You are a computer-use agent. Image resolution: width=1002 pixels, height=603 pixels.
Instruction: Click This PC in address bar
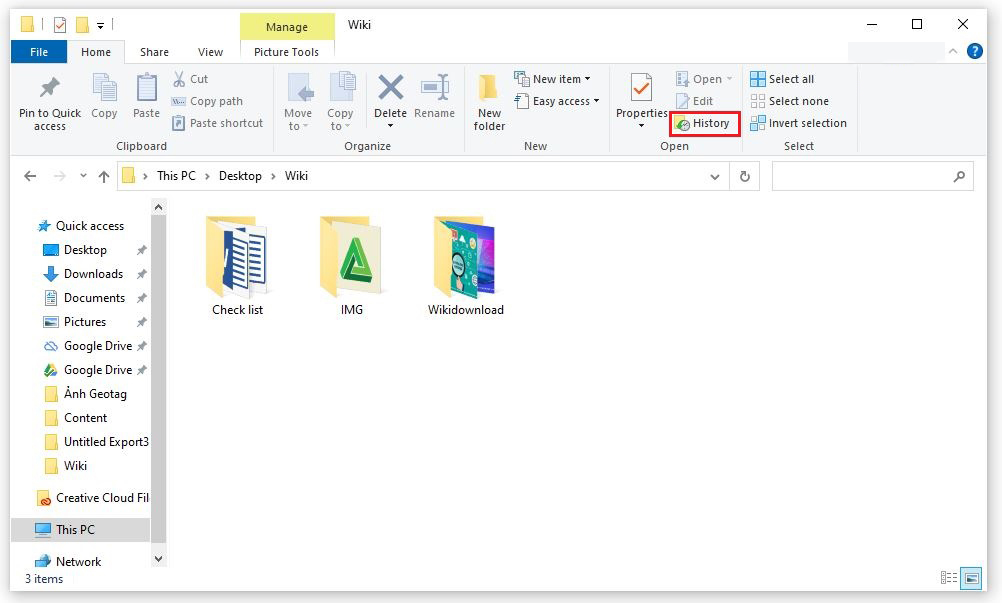(x=176, y=176)
